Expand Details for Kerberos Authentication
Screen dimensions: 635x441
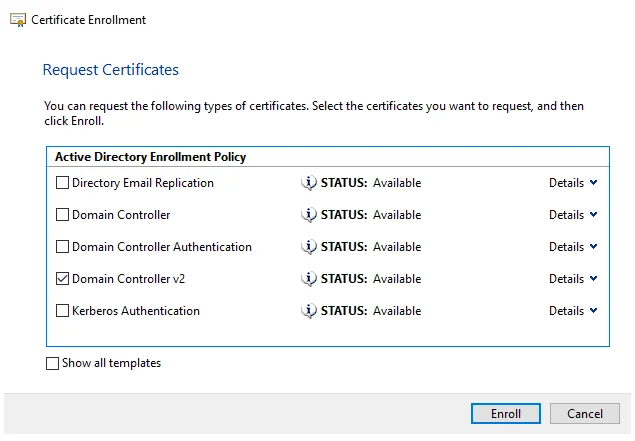pyautogui.click(x=572, y=311)
